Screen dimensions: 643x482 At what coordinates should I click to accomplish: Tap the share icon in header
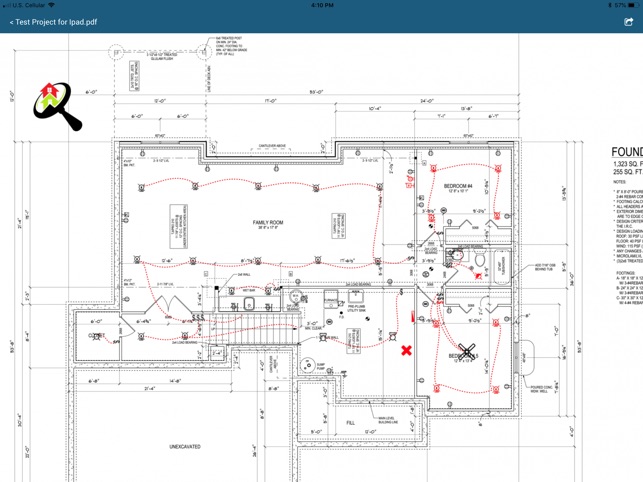point(628,22)
